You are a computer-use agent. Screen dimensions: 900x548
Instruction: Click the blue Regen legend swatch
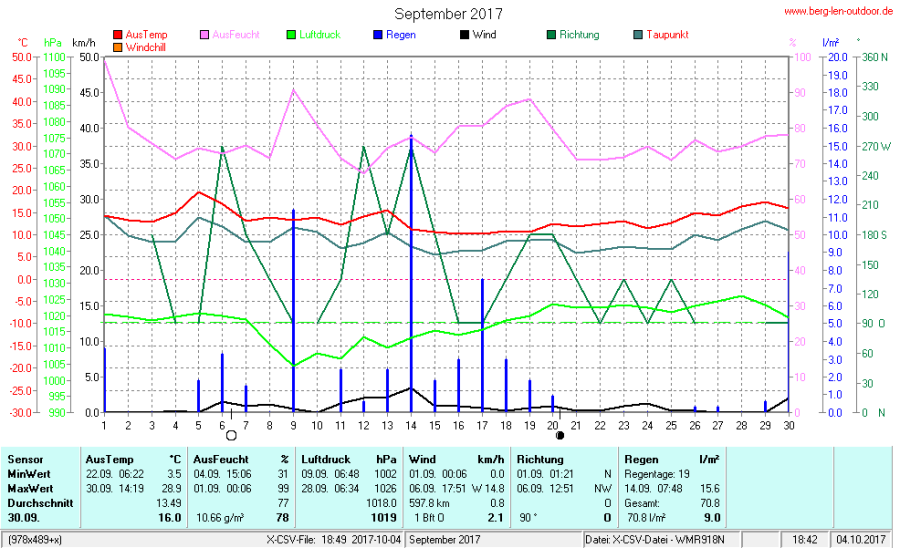click(378, 35)
